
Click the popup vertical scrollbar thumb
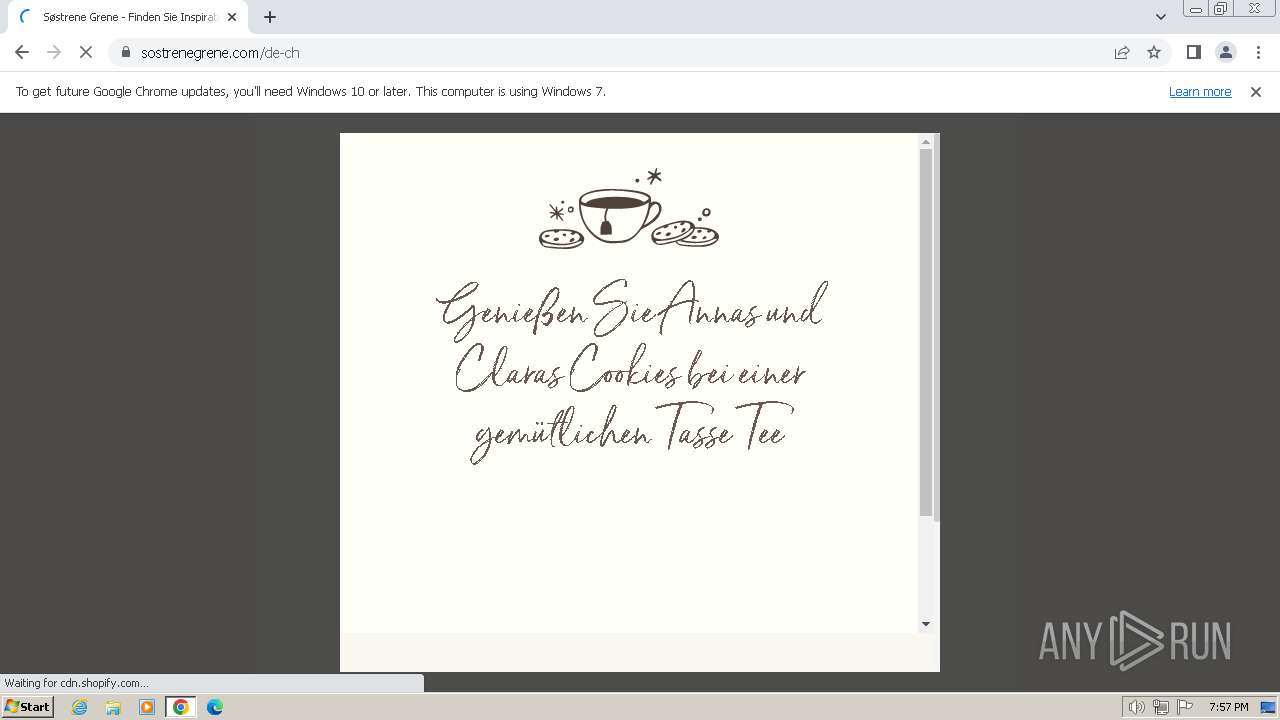[925, 333]
